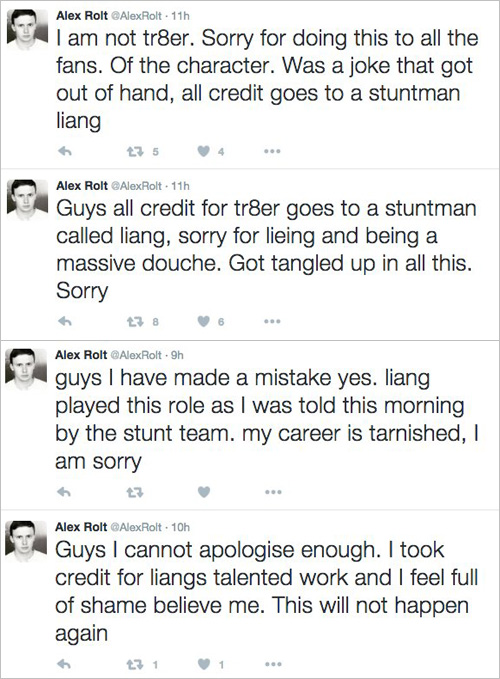Screen dimensions: 500x679
Task: Like the "I am not tr8er" tweet
Action: pos(203,152)
